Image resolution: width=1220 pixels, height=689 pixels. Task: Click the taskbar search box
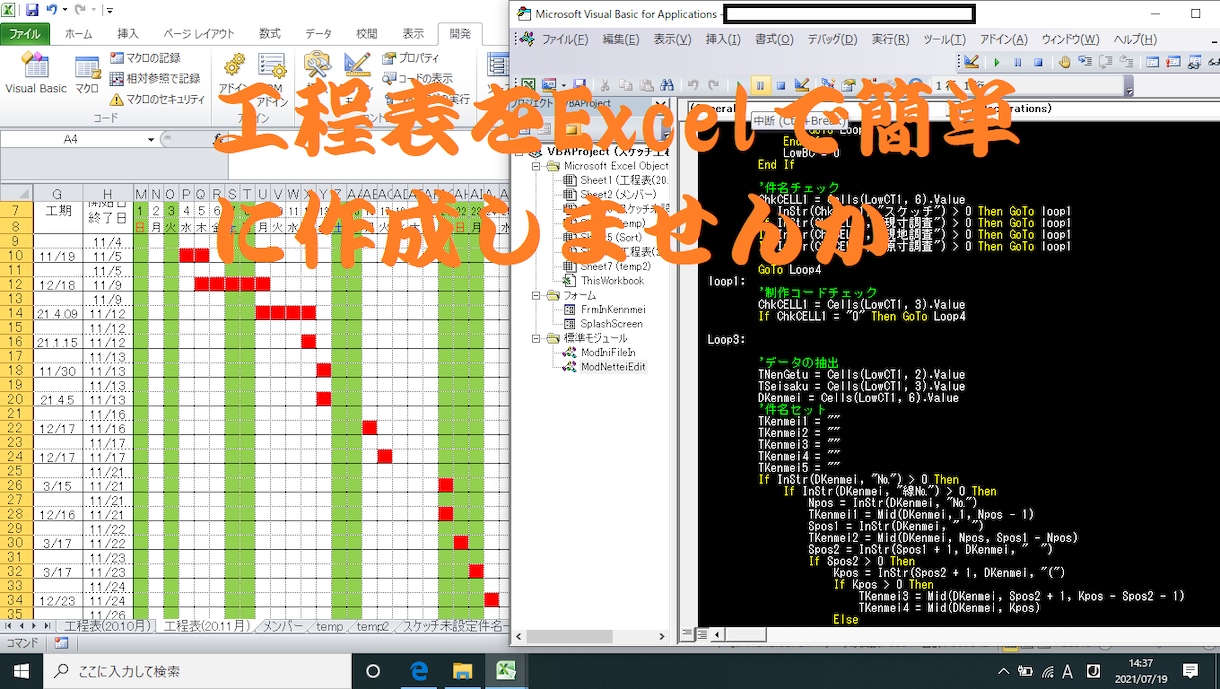195,671
